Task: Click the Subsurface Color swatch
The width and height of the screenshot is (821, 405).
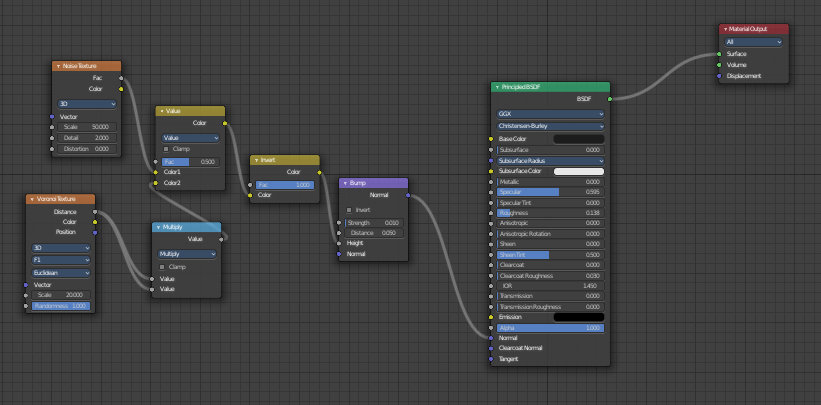Action: pyautogui.click(x=579, y=171)
